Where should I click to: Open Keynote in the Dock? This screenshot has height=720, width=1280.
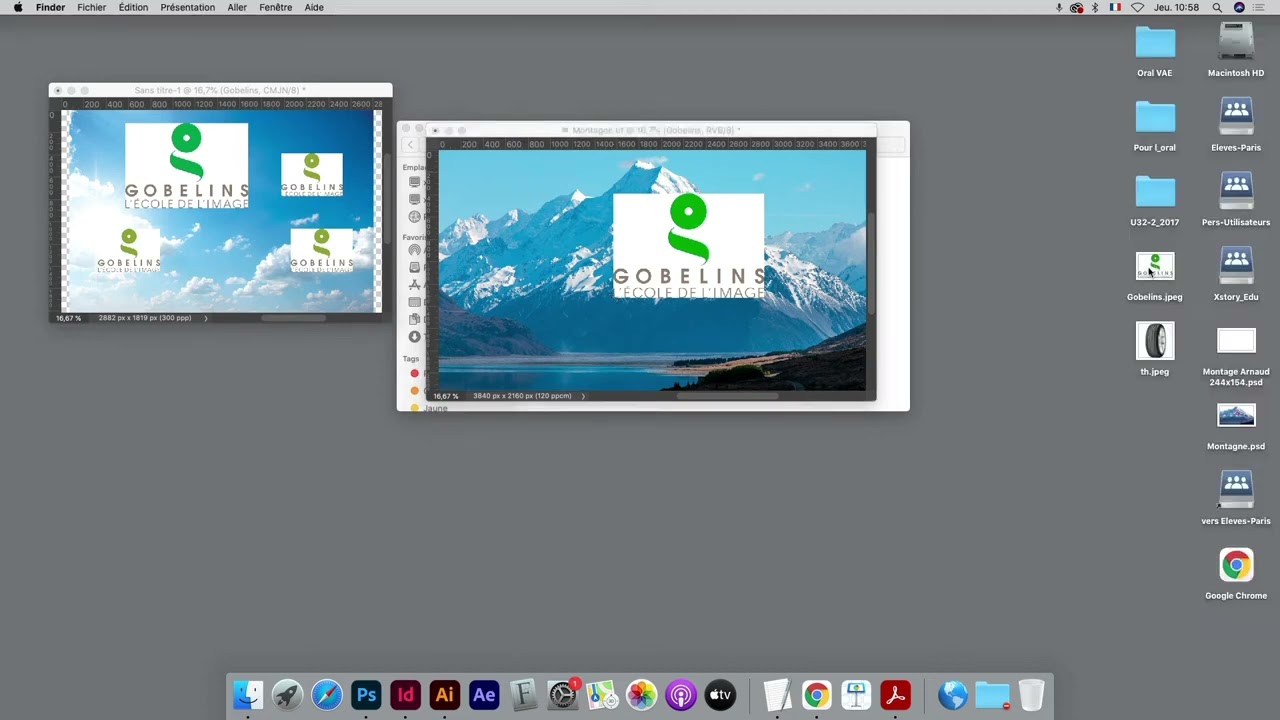(856, 695)
